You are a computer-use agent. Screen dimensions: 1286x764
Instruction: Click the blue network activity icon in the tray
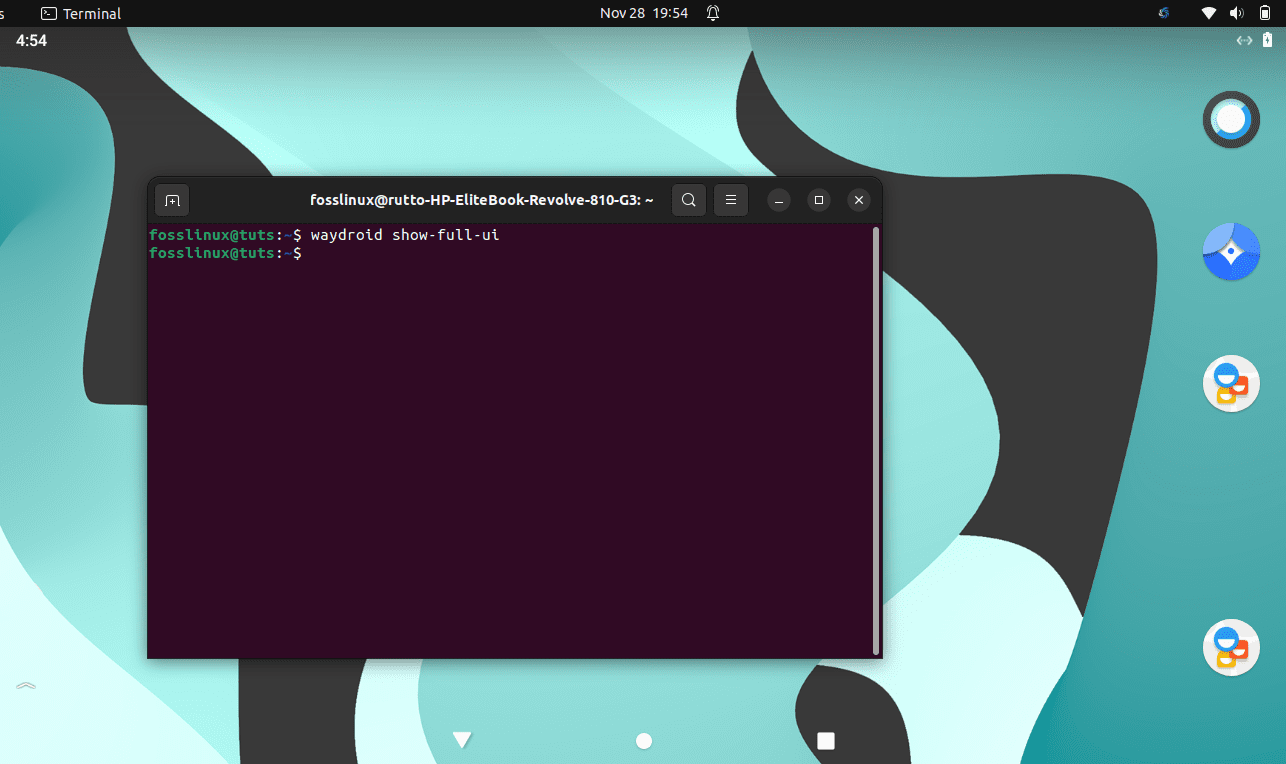(x=1163, y=13)
